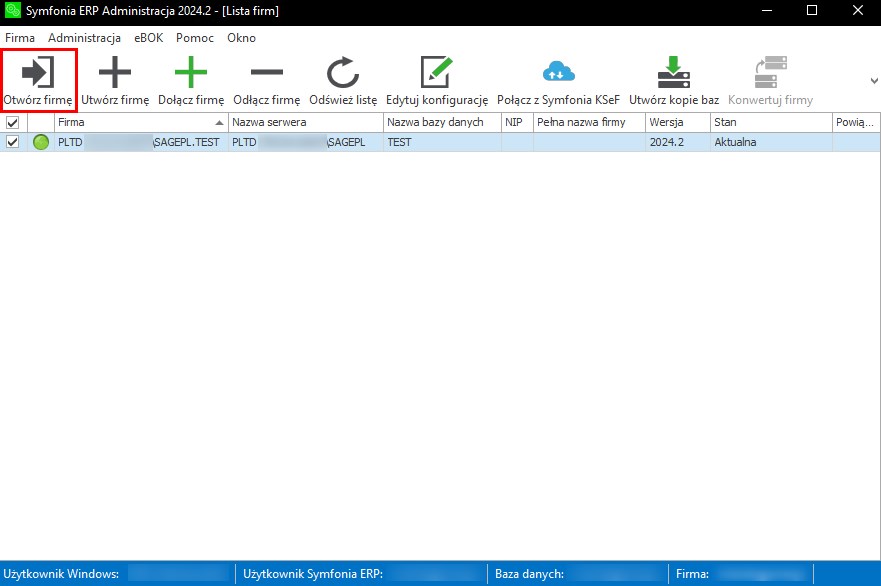Sort by Nazwa bazy danych column
This screenshot has height=586, width=881.
(442, 122)
